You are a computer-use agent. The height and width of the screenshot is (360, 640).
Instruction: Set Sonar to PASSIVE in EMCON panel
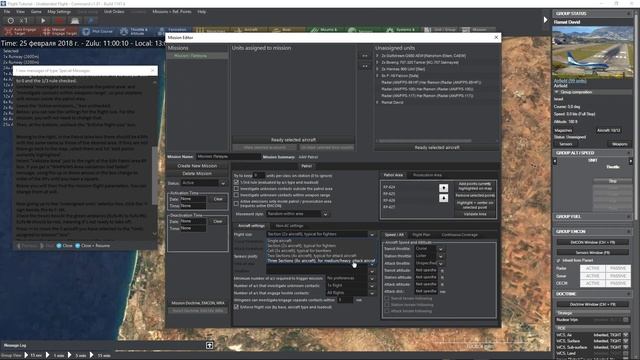click(x=618, y=276)
